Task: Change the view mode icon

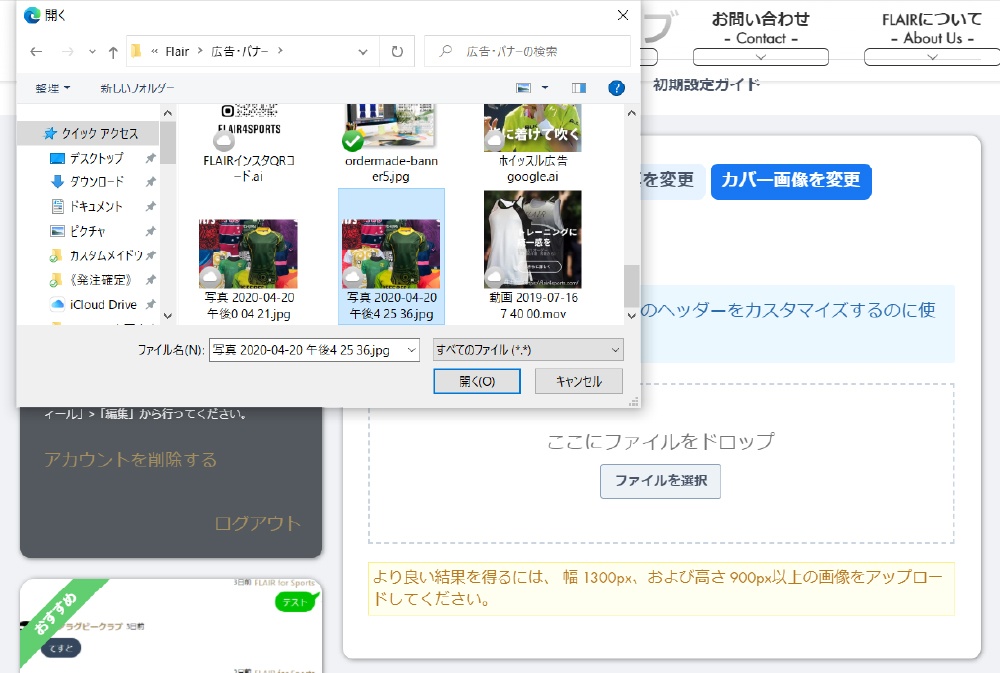Action: point(524,88)
